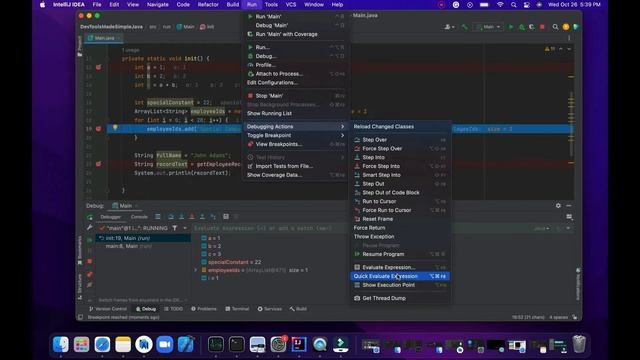Viewport: 640px width, 360px height.
Task: Switch to the Console tab
Action: [x=139, y=217]
